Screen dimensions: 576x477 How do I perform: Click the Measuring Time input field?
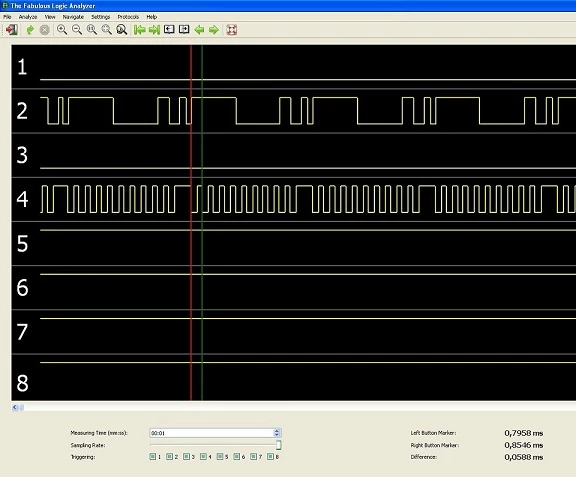(212, 433)
